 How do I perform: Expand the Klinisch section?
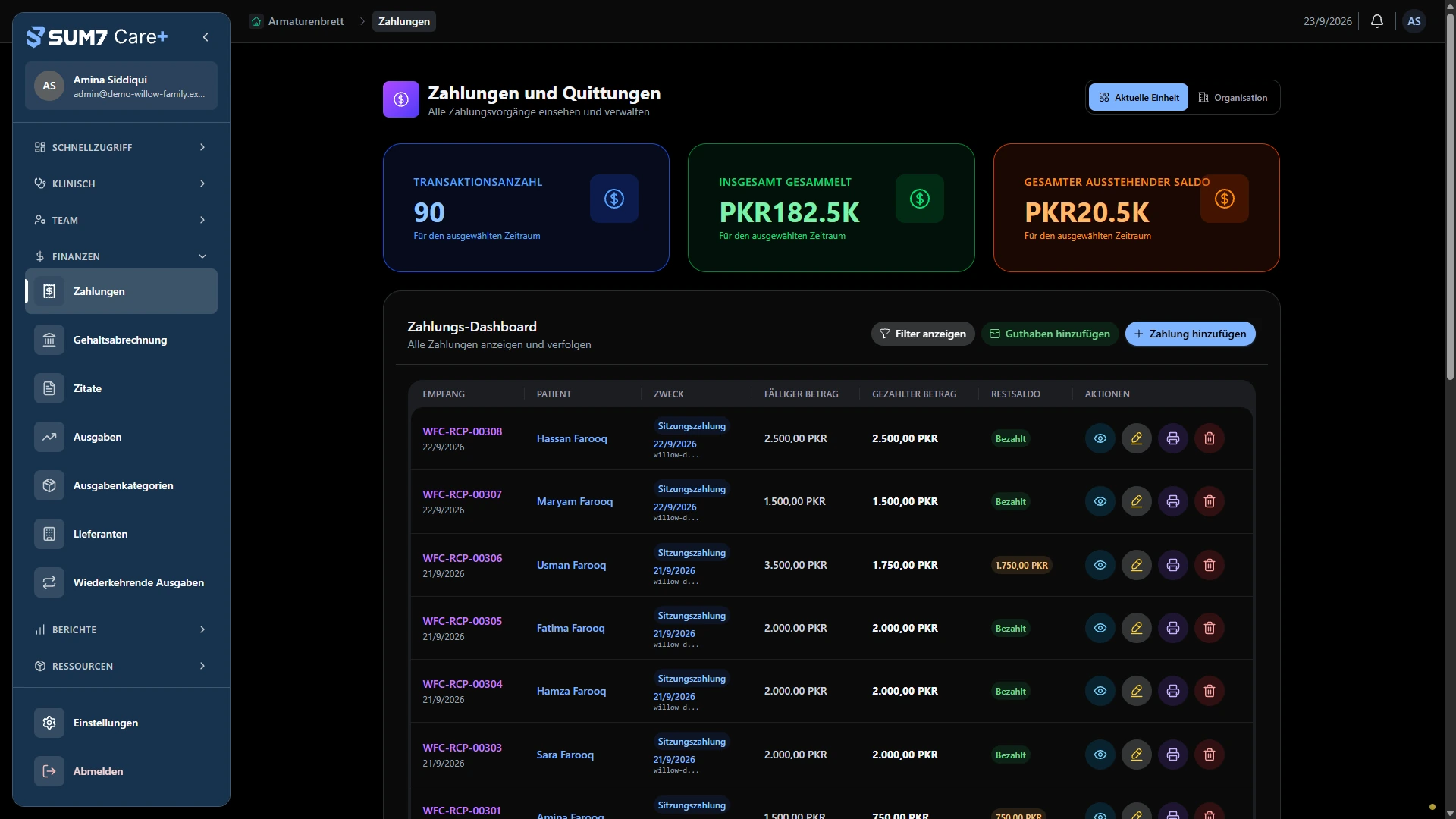[x=121, y=184]
